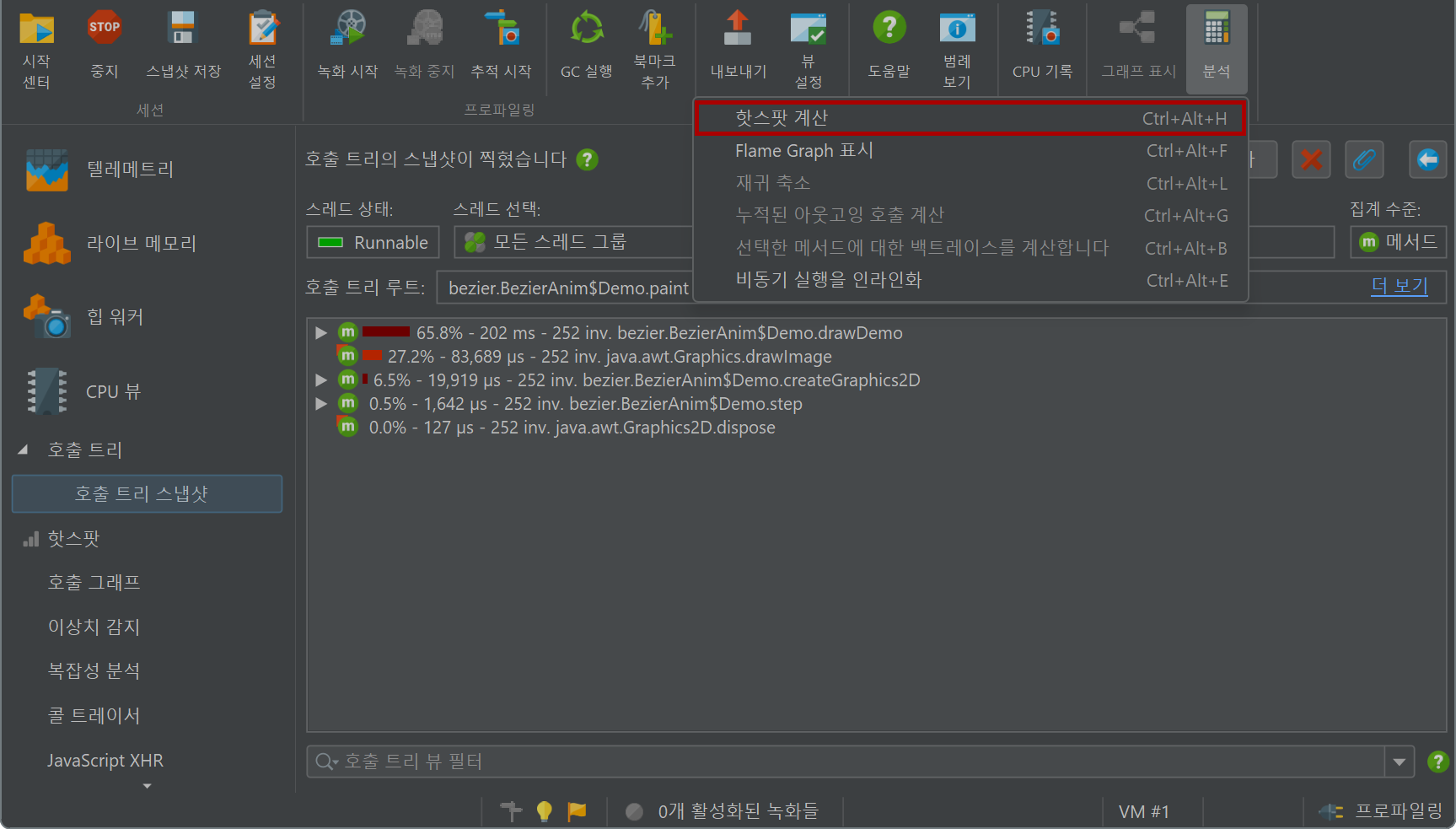Open 콜 트레이서 in sidebar

[94, 716]
